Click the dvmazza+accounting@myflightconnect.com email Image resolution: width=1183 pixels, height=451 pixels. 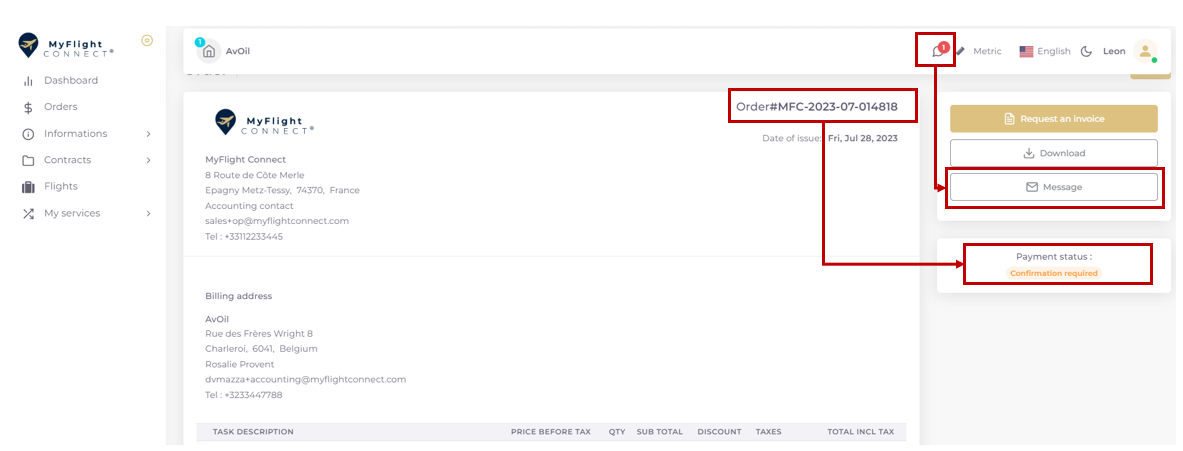(306, 379)
